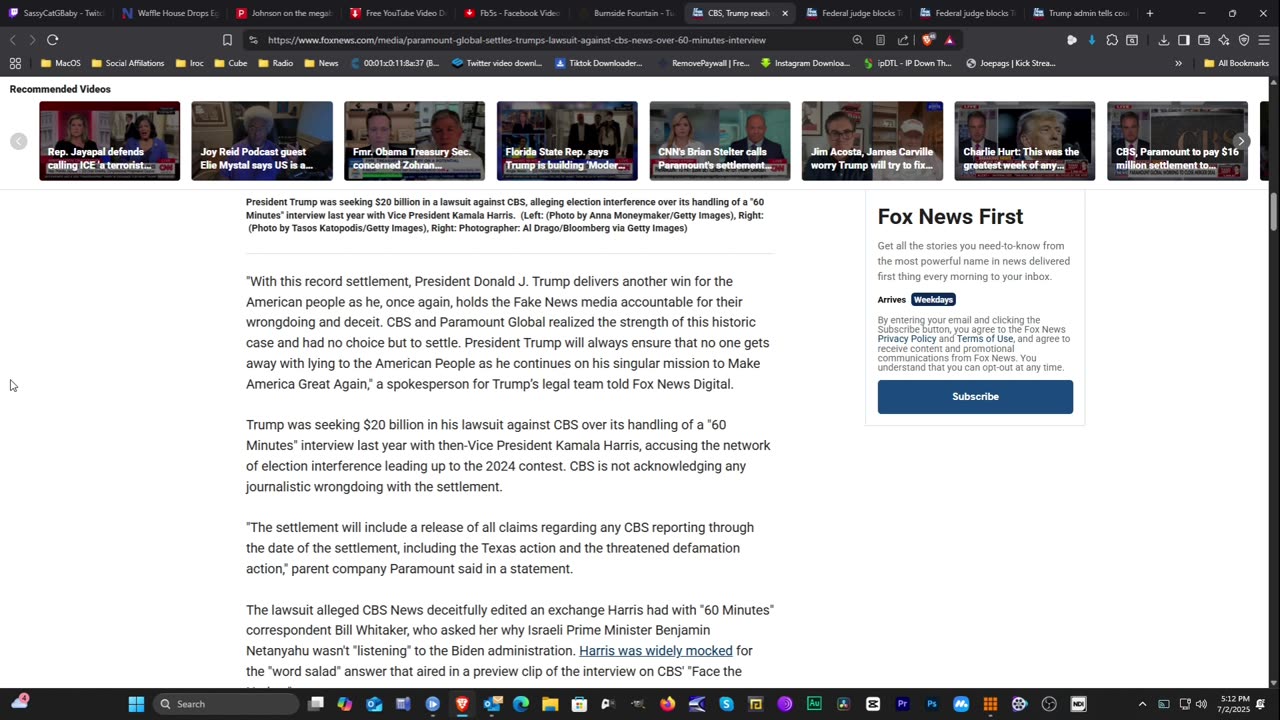Click the Subscribe button
Image resolution: width=1280 pixels, height=720 pixels.
[x=975, y=397]
